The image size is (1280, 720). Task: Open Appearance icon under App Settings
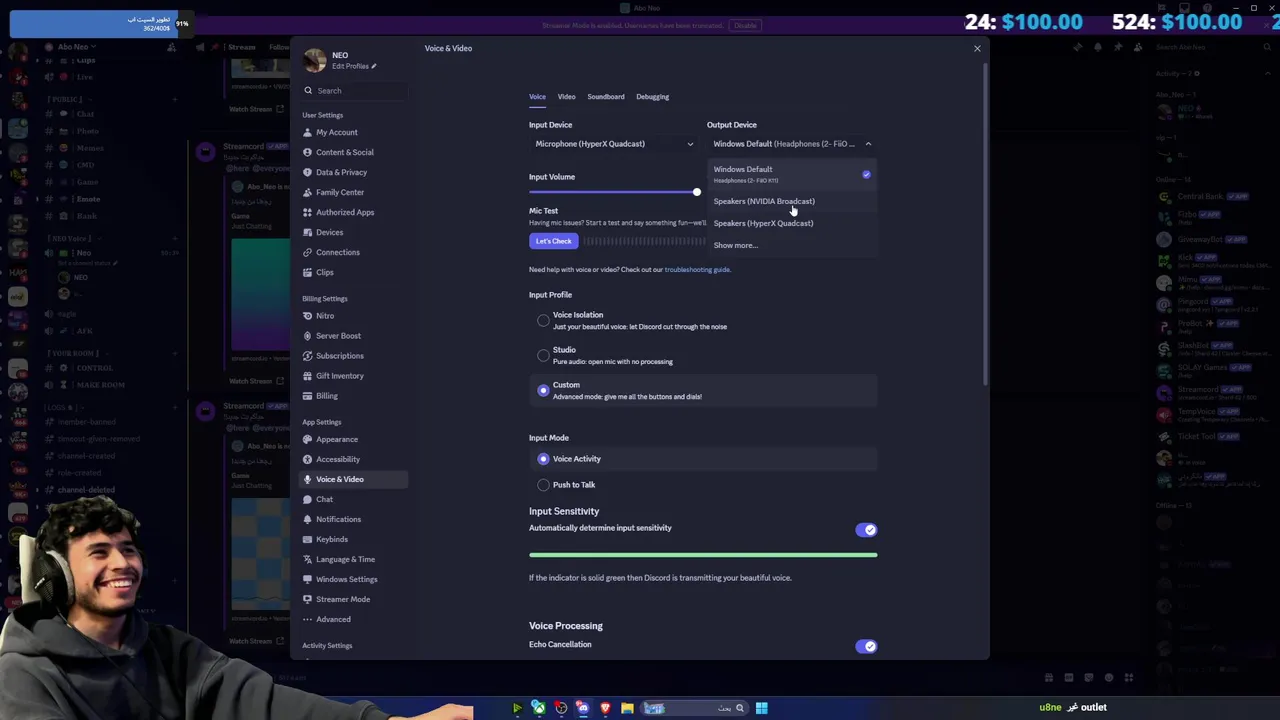coord(308,439)
